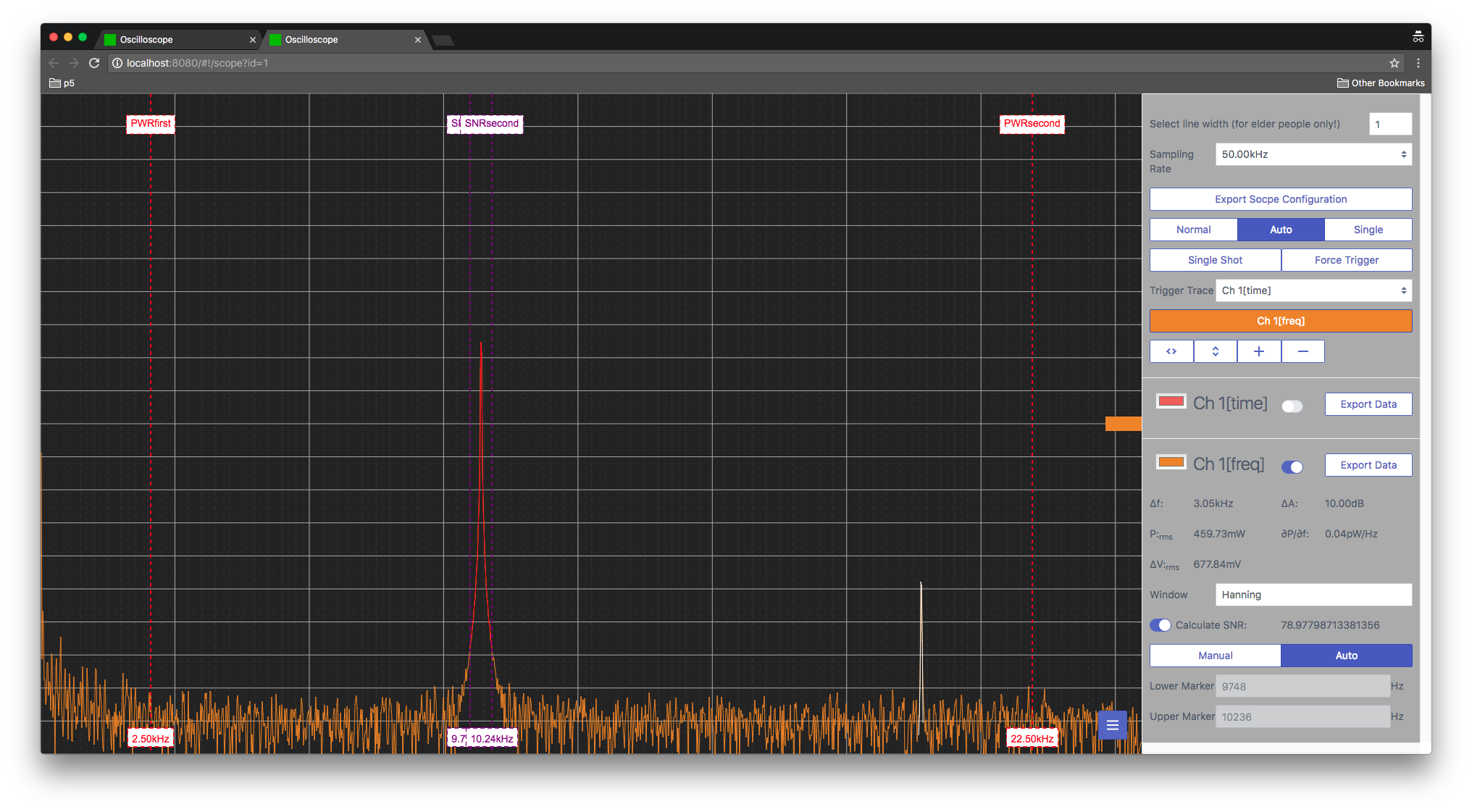Viewport: 1472px width, 812px height.
Task: Click Export Data for Ch 1[freq]
Action: (1369, 464)
